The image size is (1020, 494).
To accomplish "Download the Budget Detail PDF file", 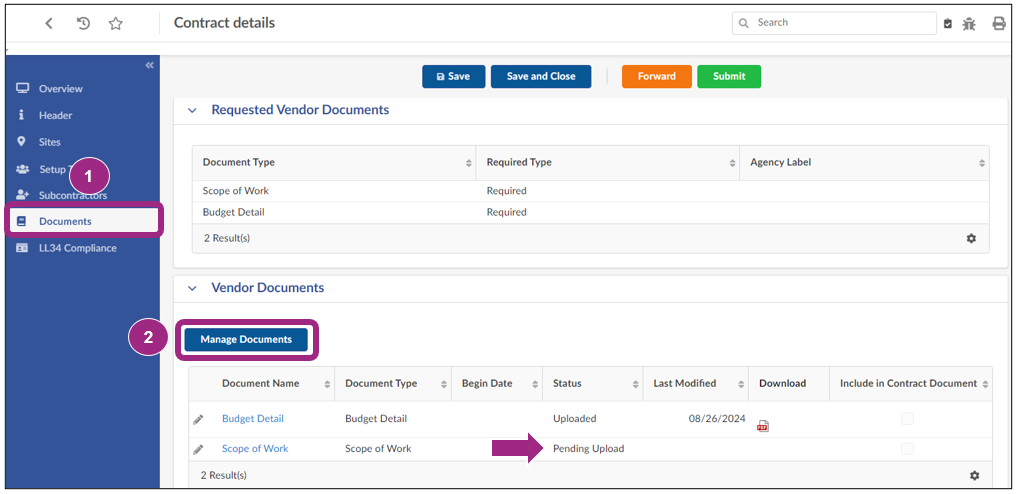I will pyautogui.click(x=762, y=425).
